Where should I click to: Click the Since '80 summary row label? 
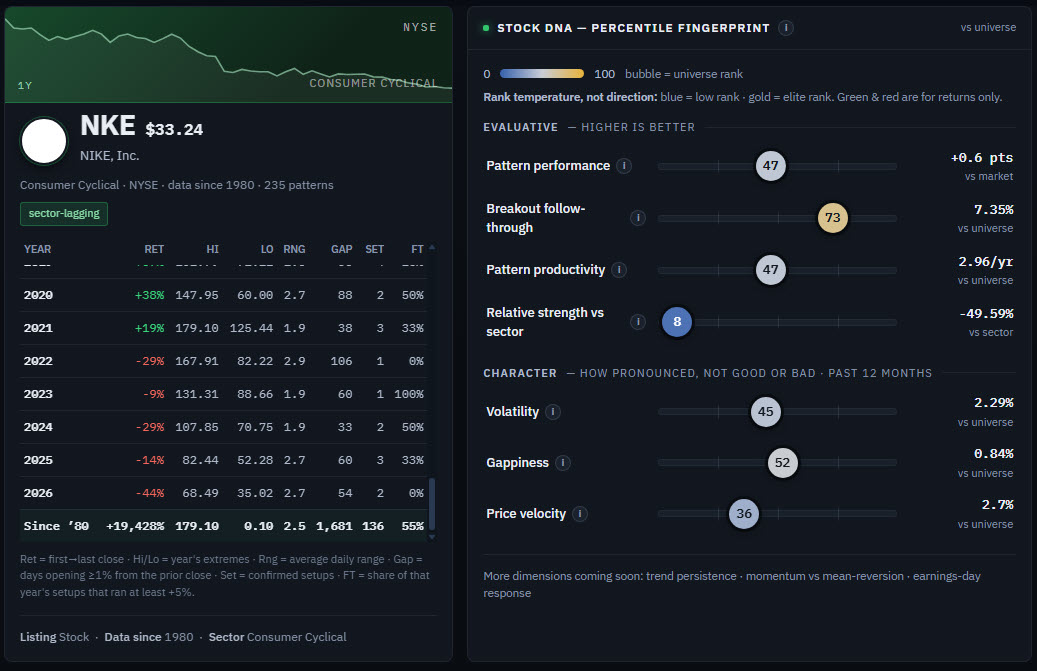(x=56, y=526)
